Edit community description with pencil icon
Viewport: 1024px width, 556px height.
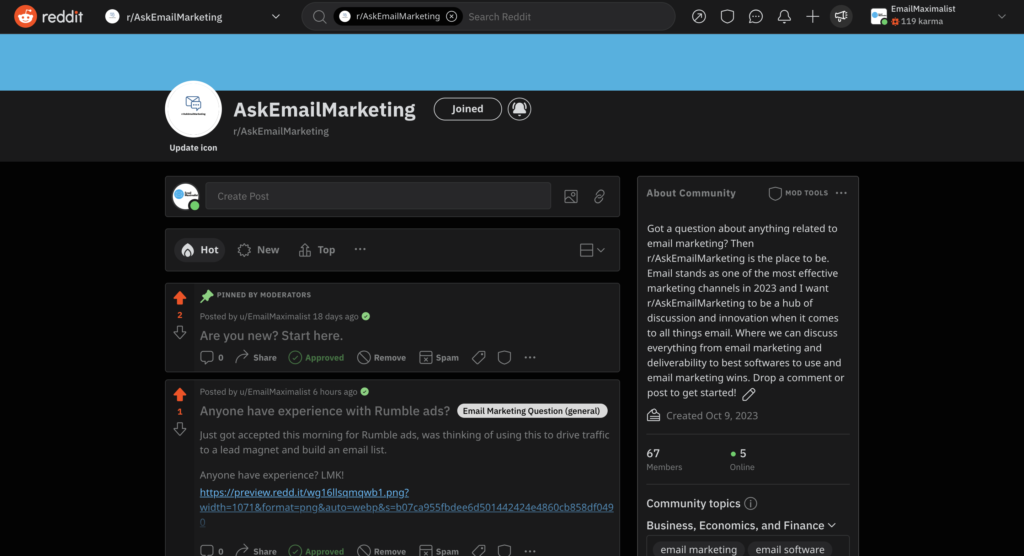[749, 394]
